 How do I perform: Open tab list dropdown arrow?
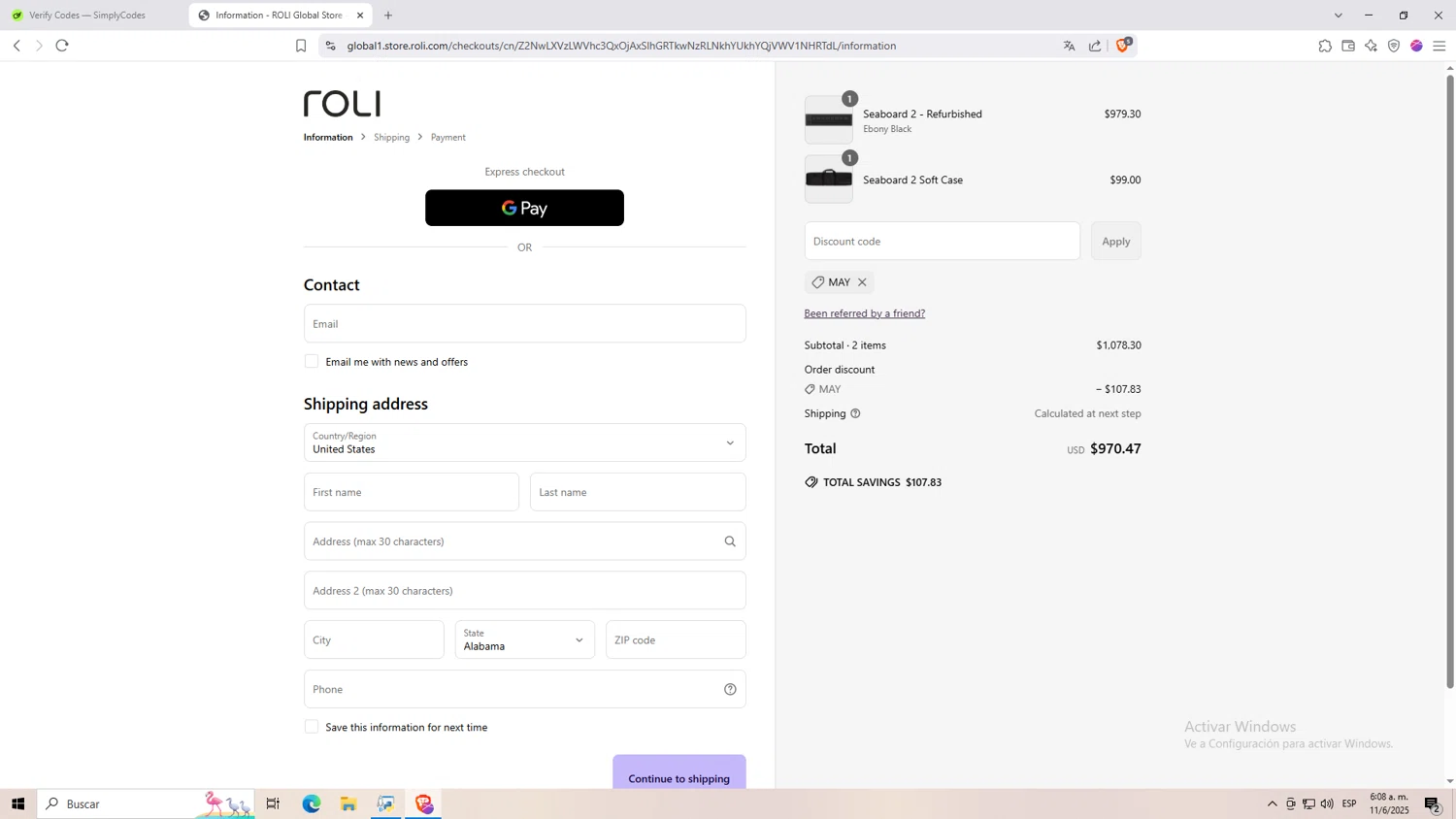click(x=1339, y=16)
